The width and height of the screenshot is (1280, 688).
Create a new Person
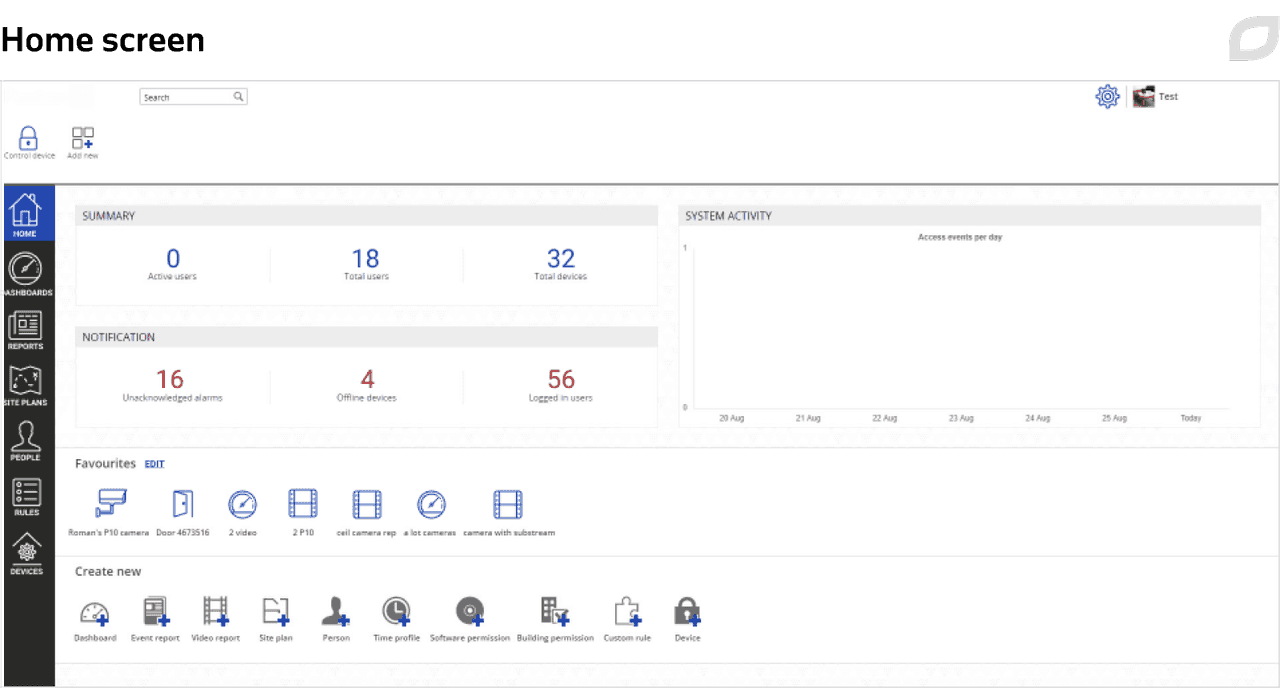[336, 612]
